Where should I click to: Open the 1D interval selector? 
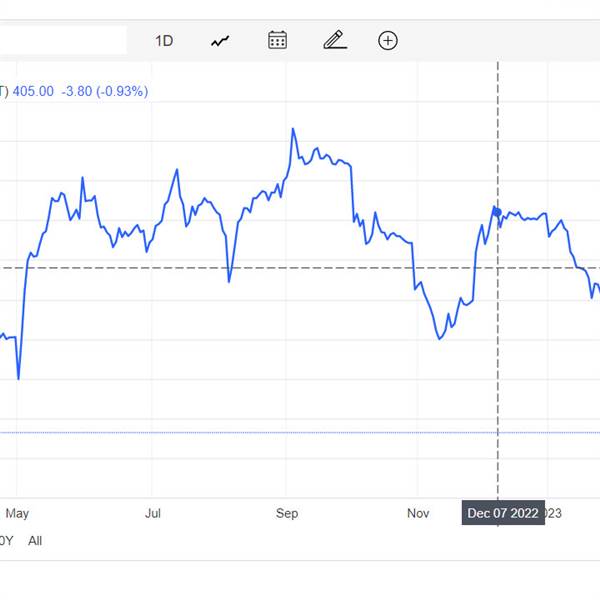click(x=164, y=41)
